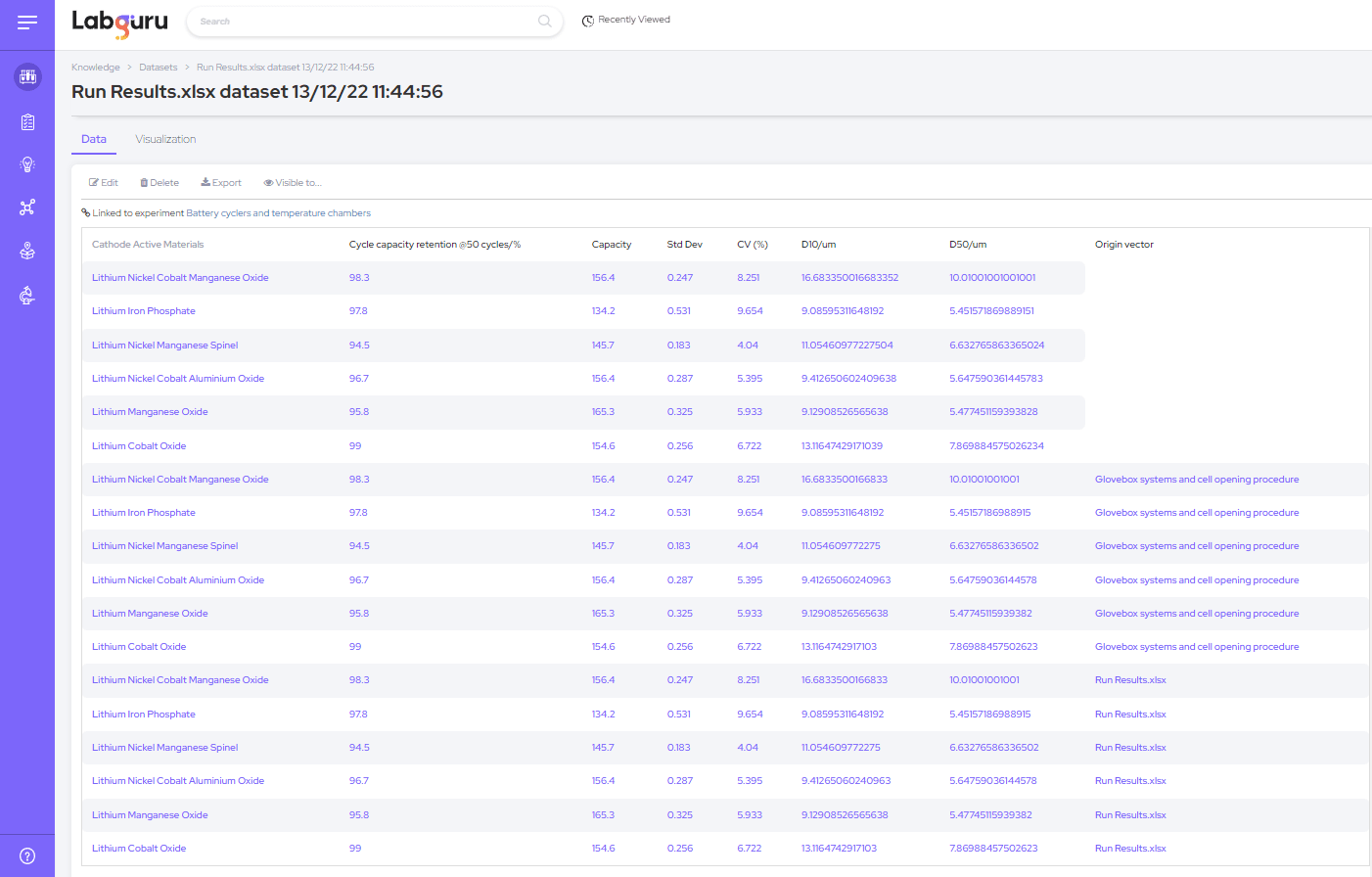Open inventory via the box-with-pin icon
This screenshot has width=1372, height=877.
pyautogui.click(x=27, y=251)
